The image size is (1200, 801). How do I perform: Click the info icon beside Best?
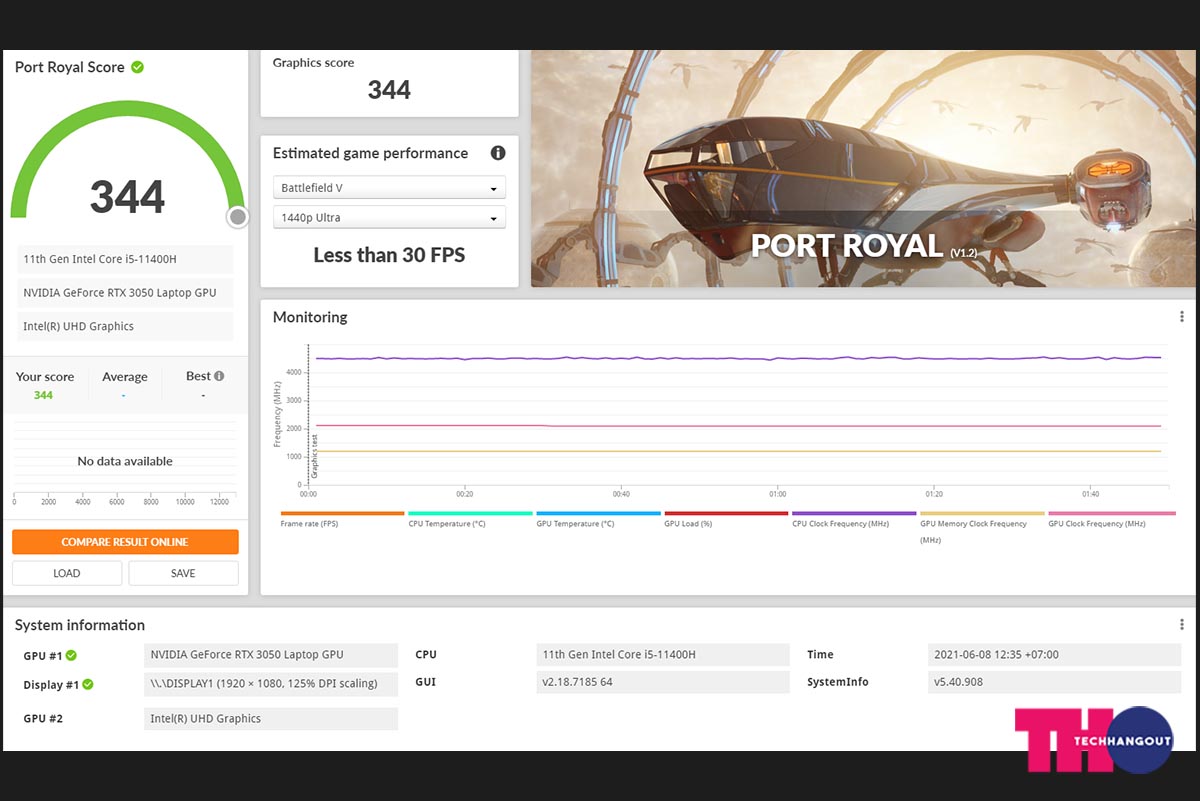(x=219, y=376)
